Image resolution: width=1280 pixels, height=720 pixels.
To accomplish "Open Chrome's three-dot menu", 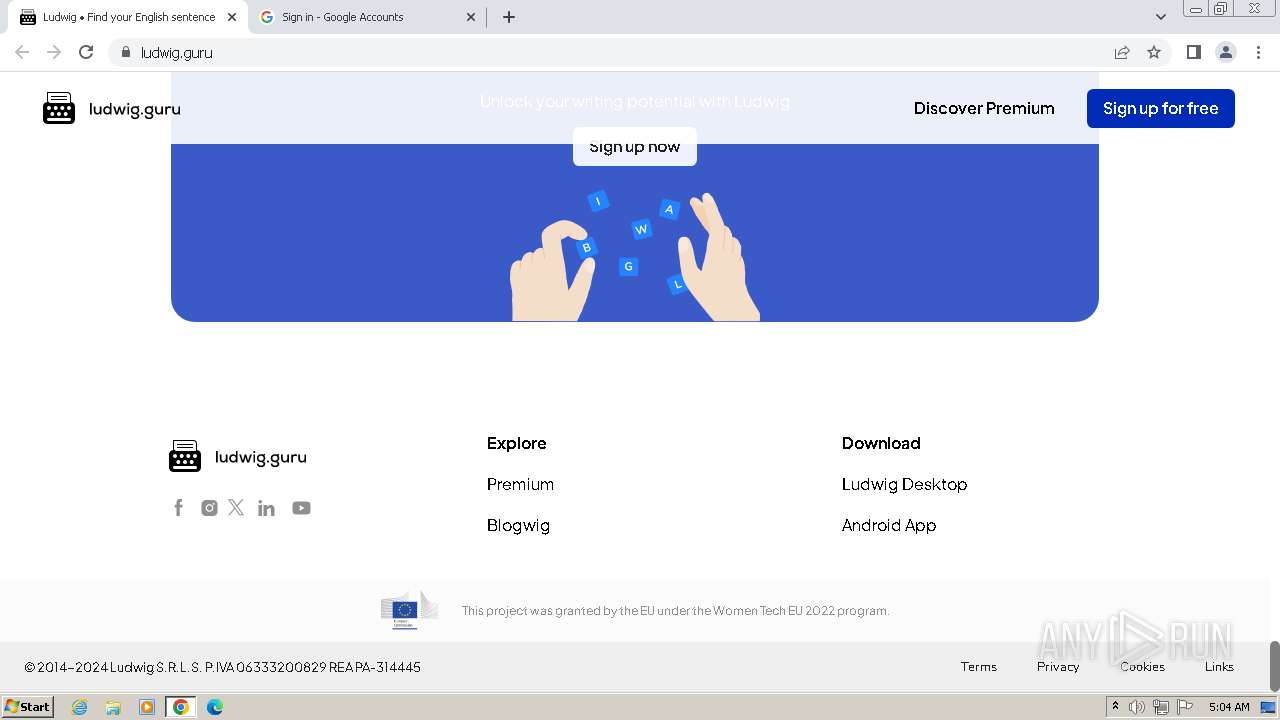I will (1258, 52).
